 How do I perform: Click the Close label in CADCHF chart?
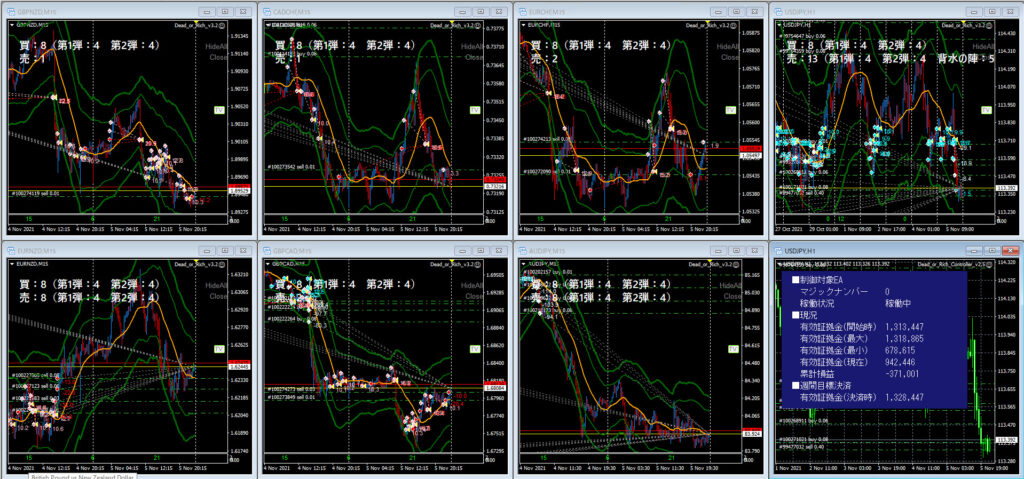click(x=473, y=58)
